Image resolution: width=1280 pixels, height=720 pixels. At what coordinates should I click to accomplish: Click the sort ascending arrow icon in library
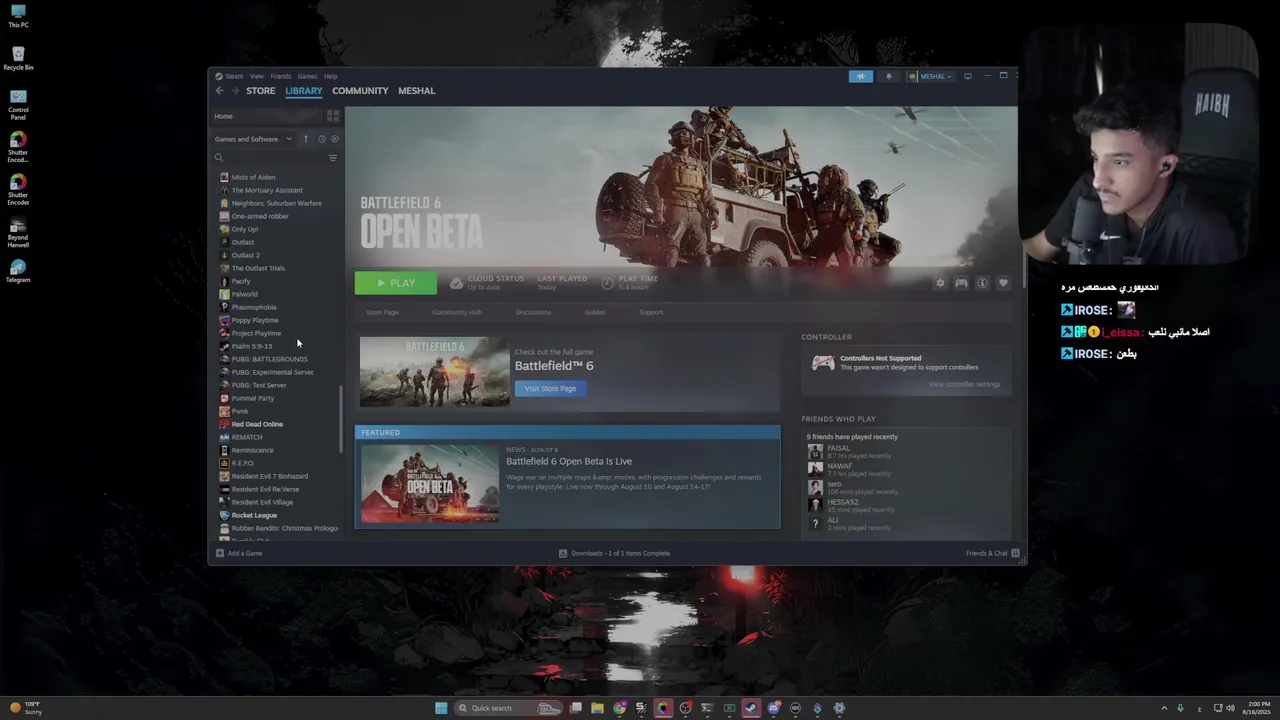tap(306, 139)
